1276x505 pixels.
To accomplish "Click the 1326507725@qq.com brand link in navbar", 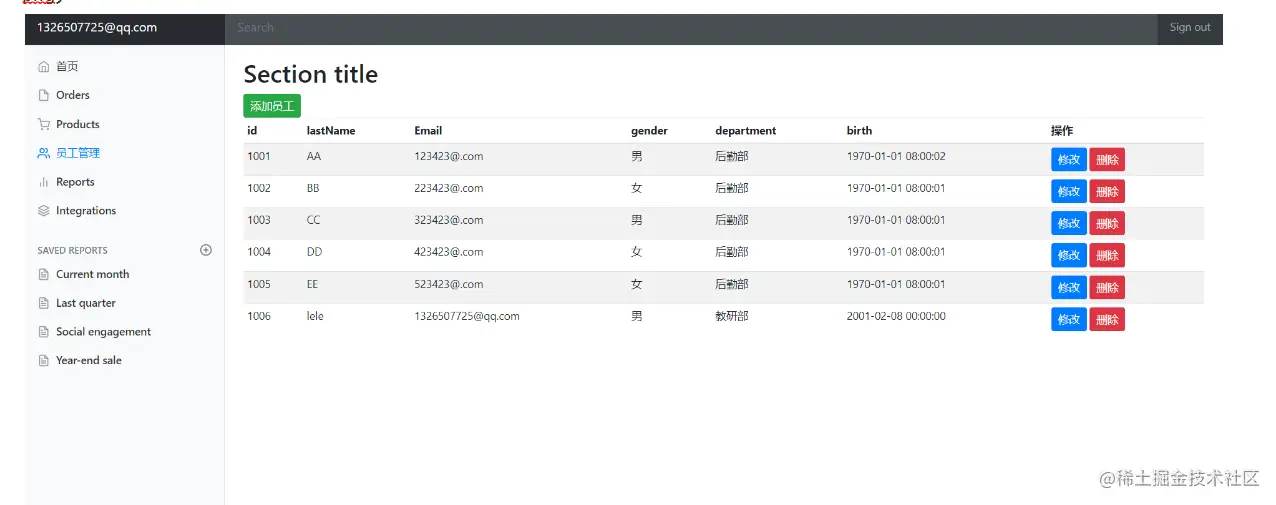I will click(97, 28).
